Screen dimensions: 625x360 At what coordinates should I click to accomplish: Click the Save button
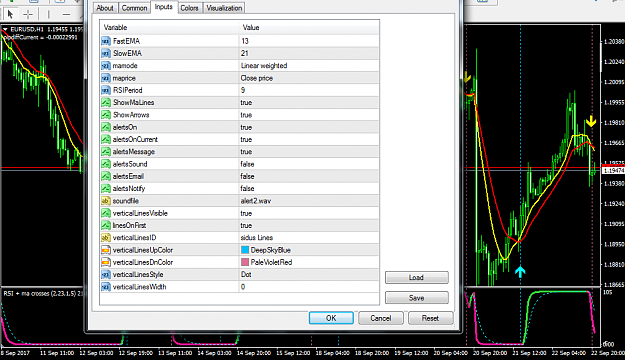(x=417, y=298)
